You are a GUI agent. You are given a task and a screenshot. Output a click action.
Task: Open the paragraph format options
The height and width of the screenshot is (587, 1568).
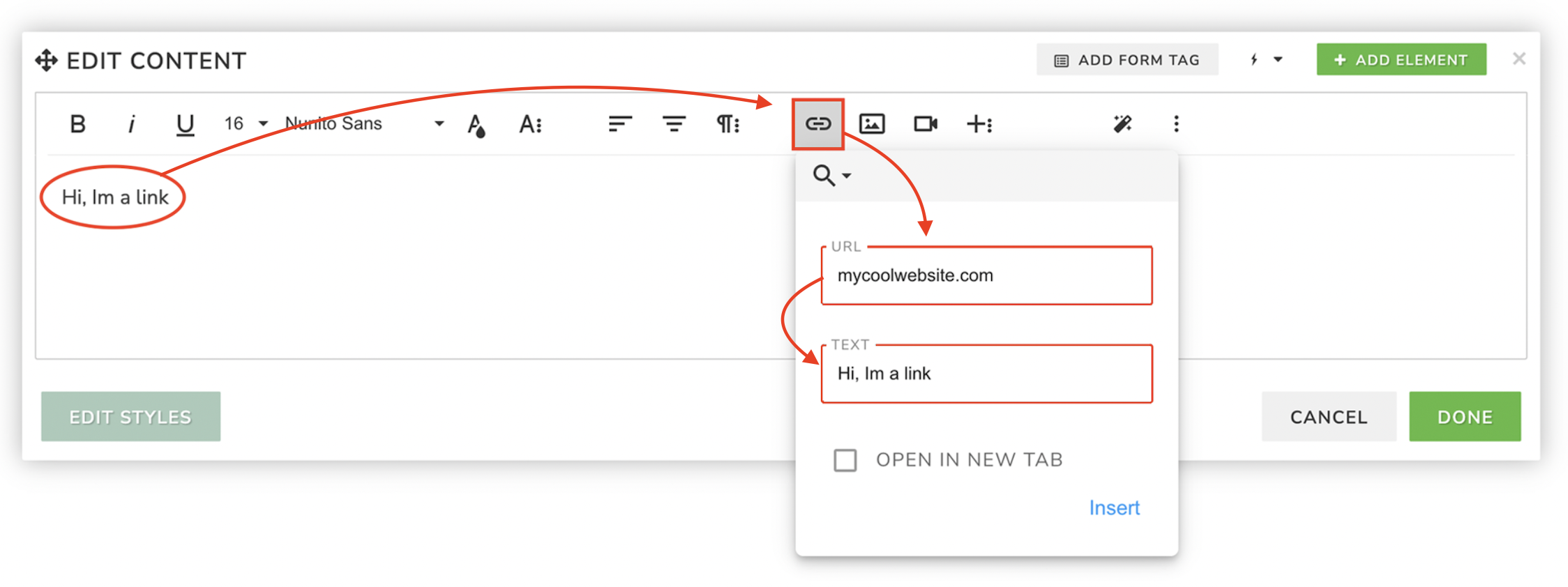[x=728, y=124]
